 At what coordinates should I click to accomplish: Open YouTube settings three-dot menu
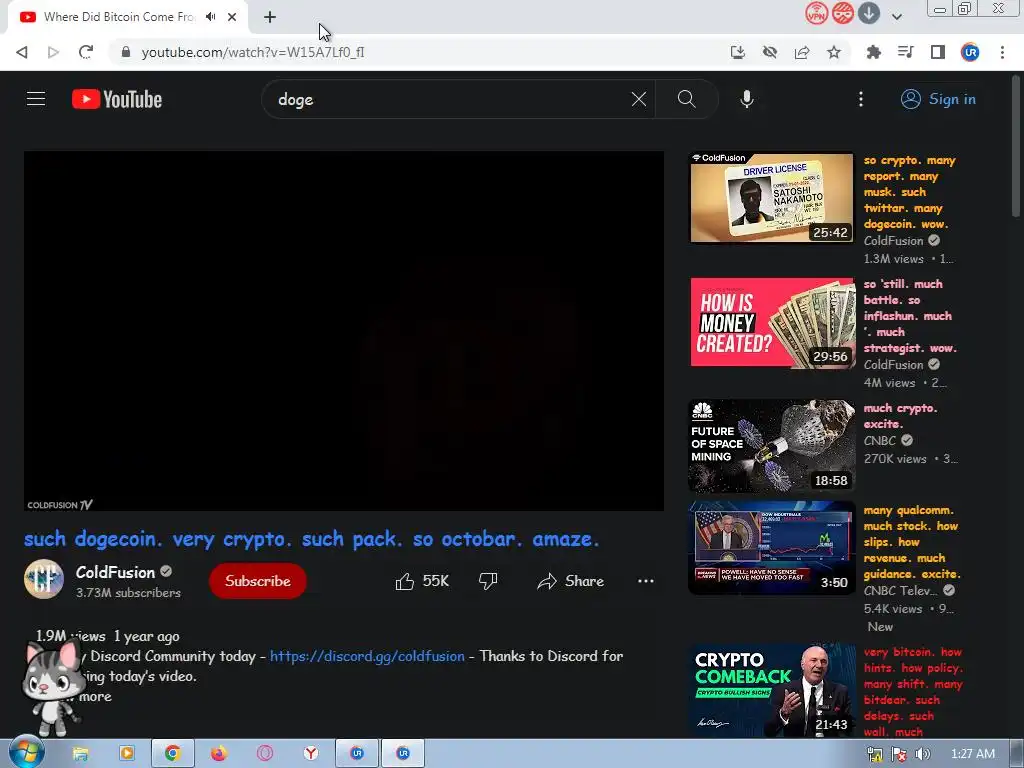pos(861,99)
